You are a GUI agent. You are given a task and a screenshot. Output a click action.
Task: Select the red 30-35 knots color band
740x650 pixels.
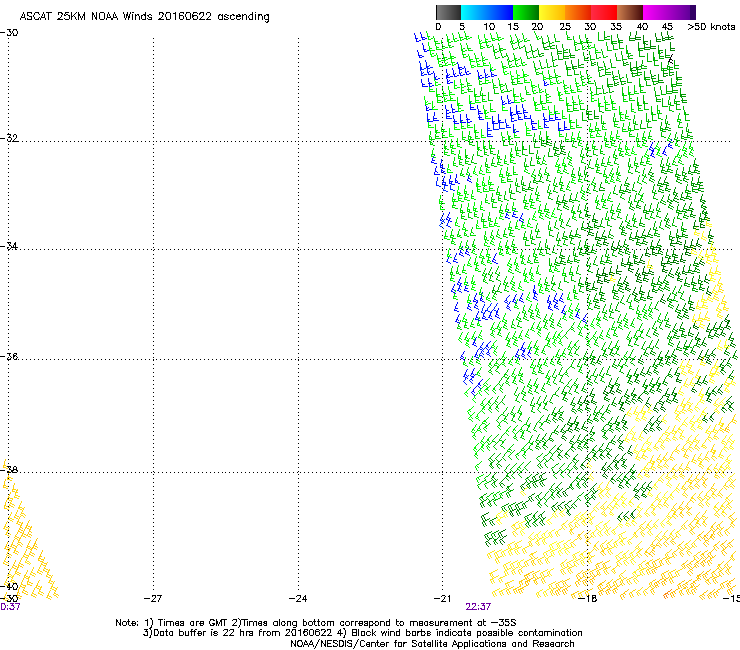click(x=604, y=12)
